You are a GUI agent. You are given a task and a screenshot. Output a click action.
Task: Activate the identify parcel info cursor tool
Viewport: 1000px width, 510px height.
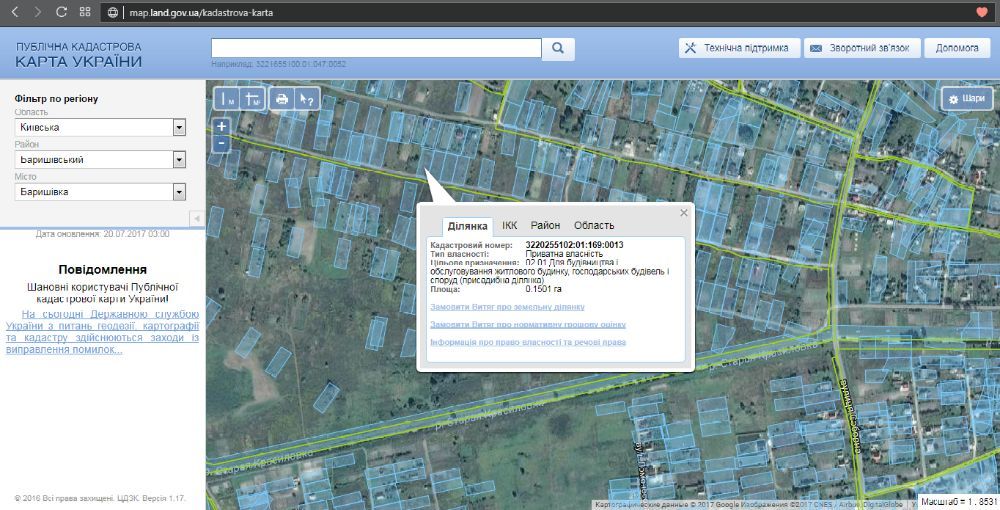(x=307, y=99)
